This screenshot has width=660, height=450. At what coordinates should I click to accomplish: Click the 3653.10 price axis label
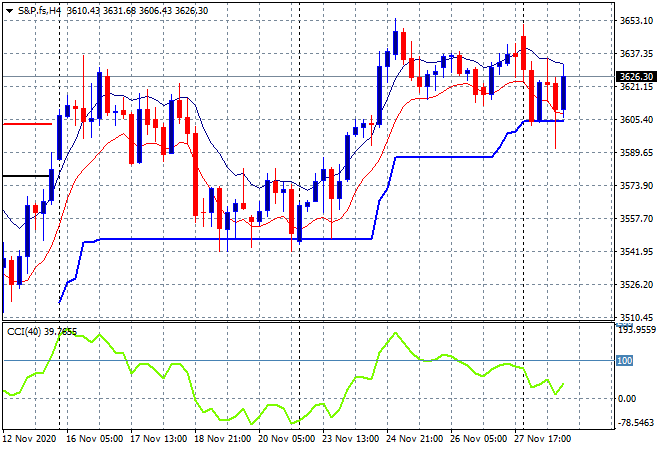pos(636,21)
